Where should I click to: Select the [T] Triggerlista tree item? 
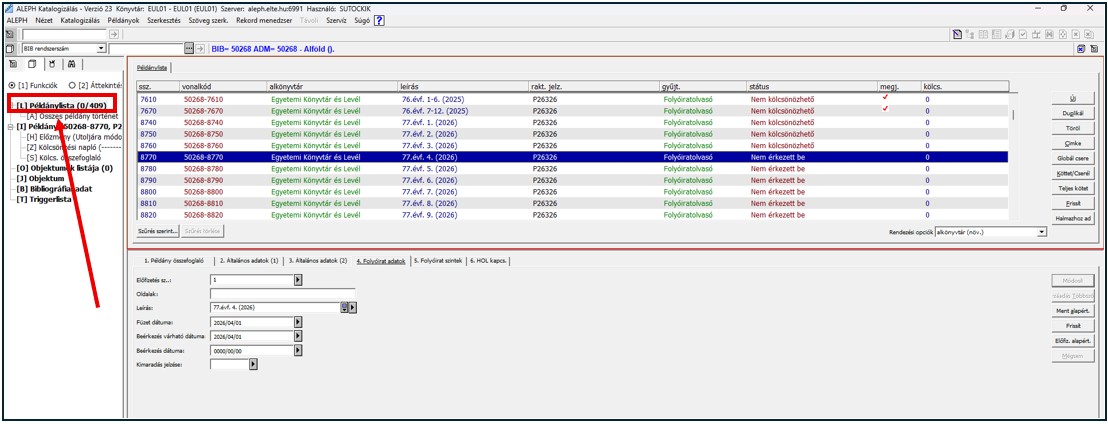point(45,199)
